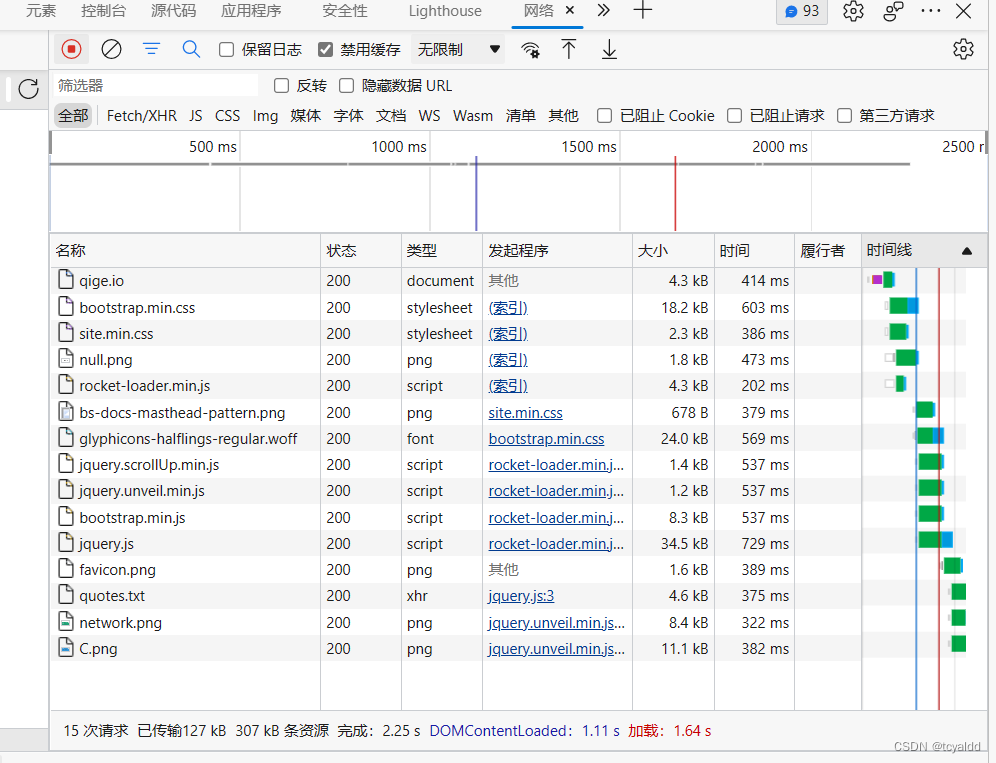Screen dimensions: 996x763
Task: Click waterfall bar for bootstrap.min.css row
Action: pyautogui.click(x=903, y=306)
